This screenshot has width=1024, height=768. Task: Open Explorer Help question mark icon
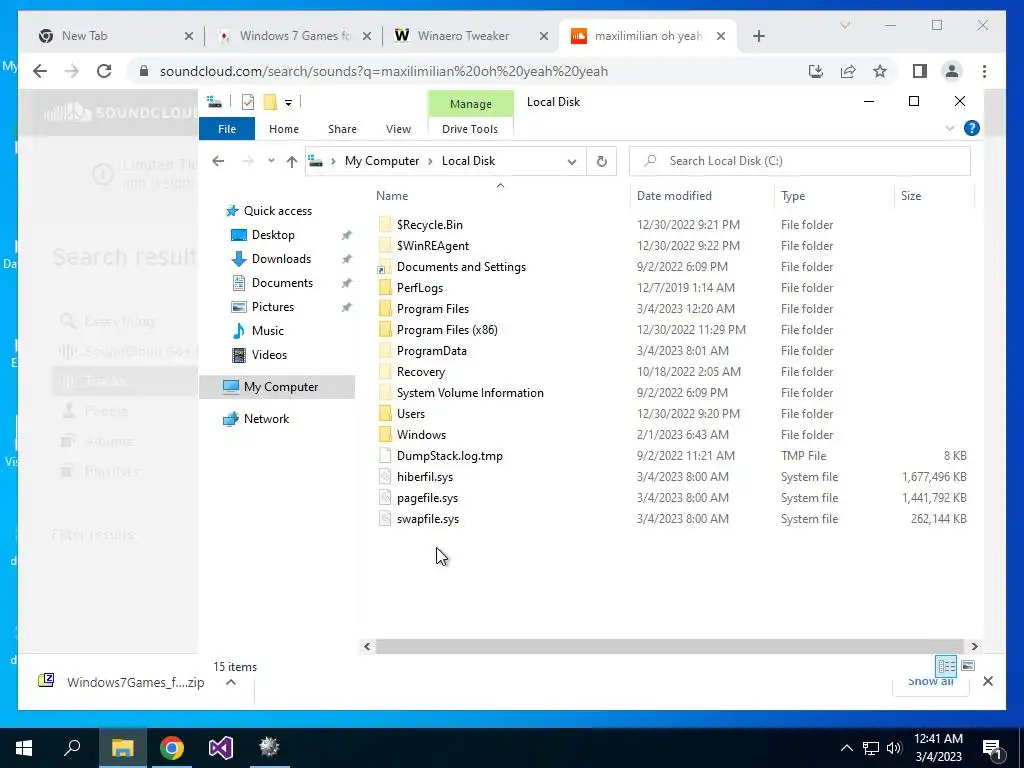(x=972, y=129)
